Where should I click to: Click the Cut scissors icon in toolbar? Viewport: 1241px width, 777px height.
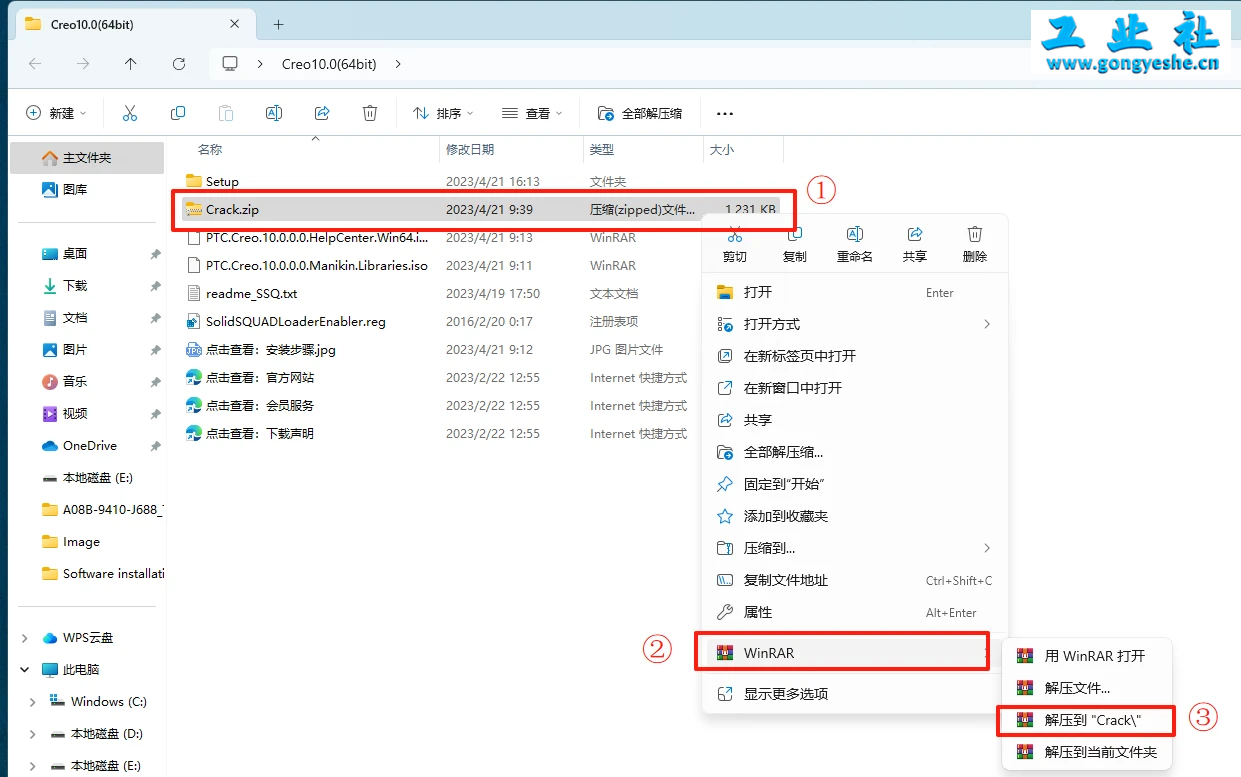130,113
